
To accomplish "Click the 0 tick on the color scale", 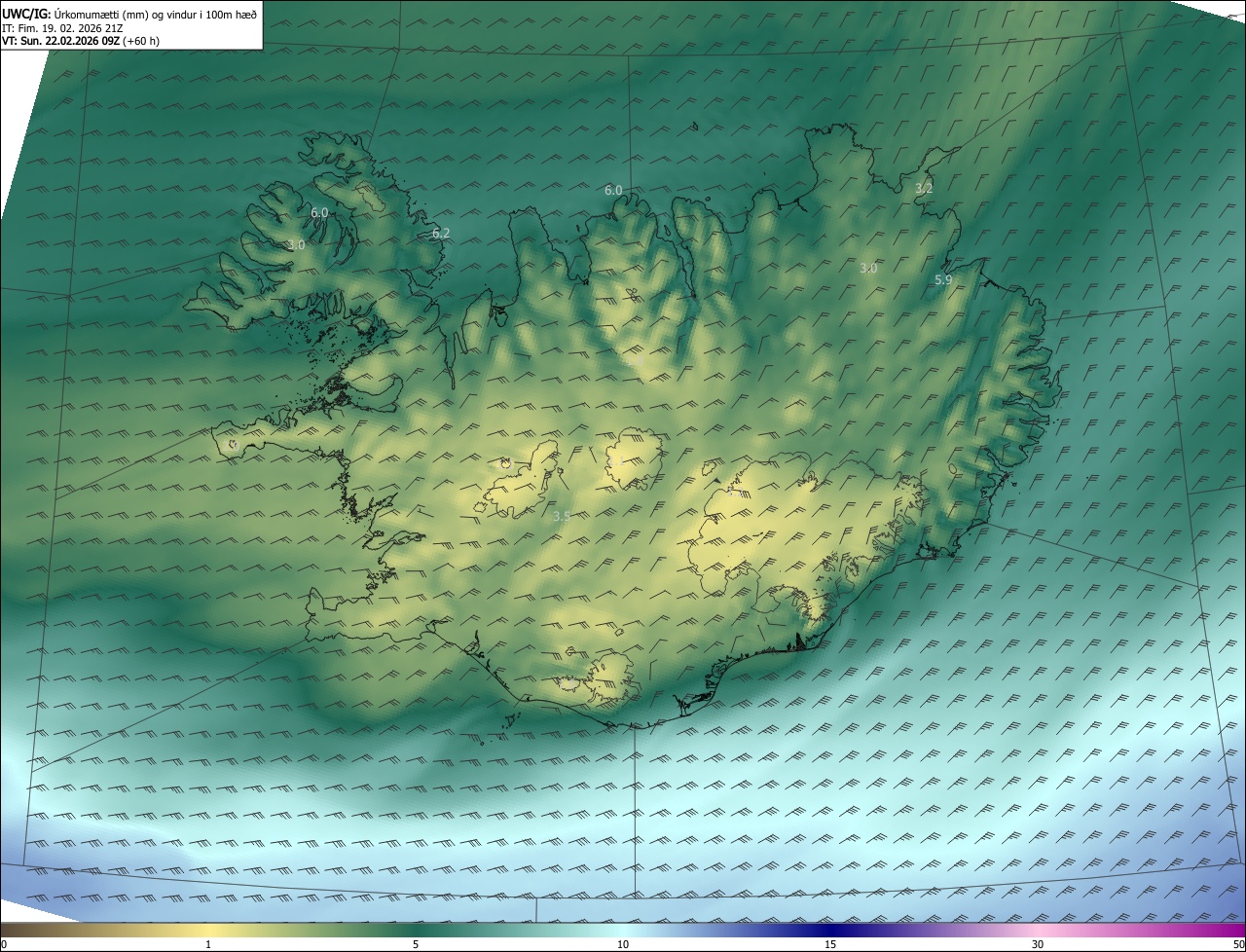I will (3, 944).
